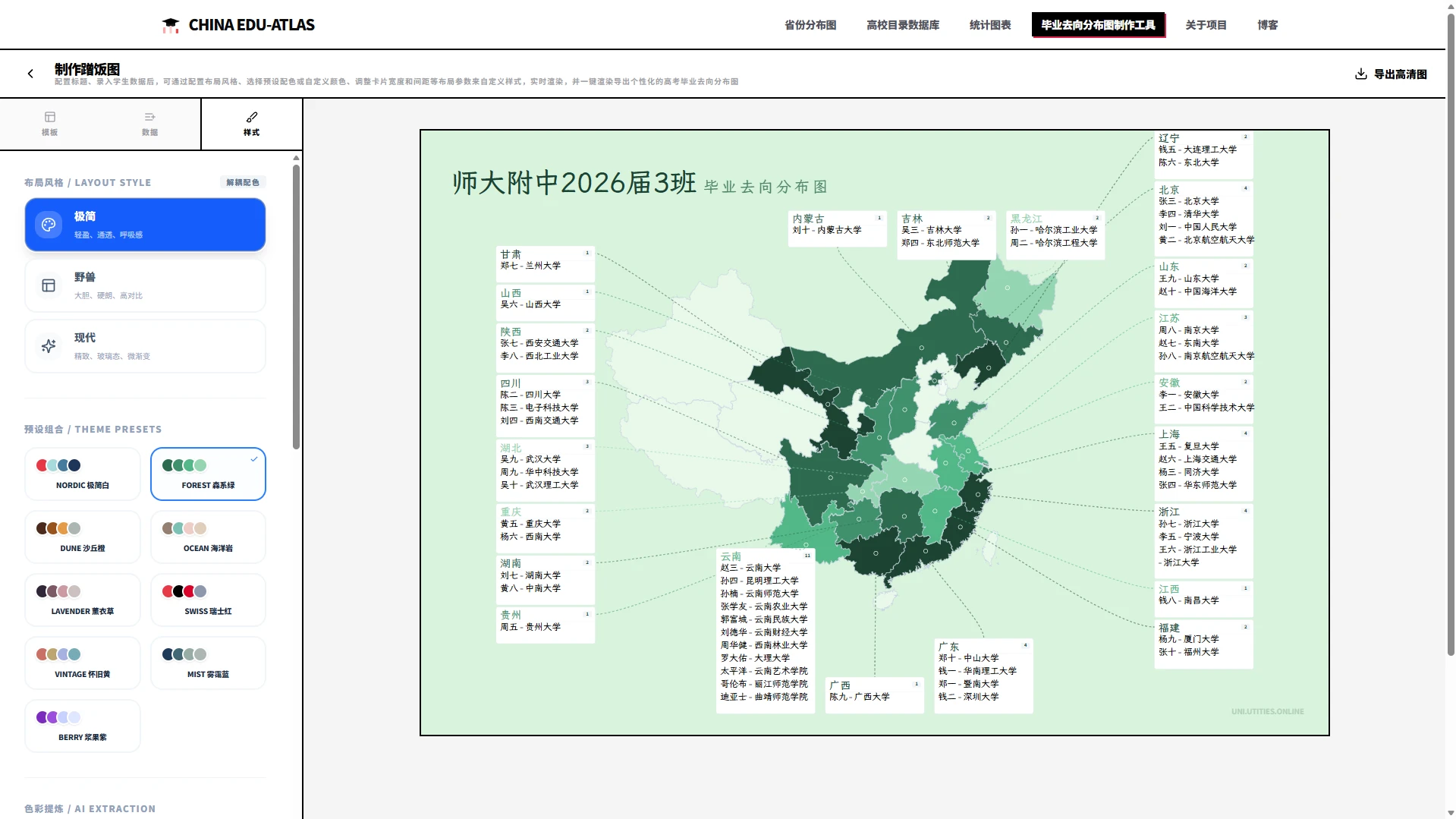Click the checkmark on FOREST preset
The image size is (1456, 819).
[x=254, y=459]
